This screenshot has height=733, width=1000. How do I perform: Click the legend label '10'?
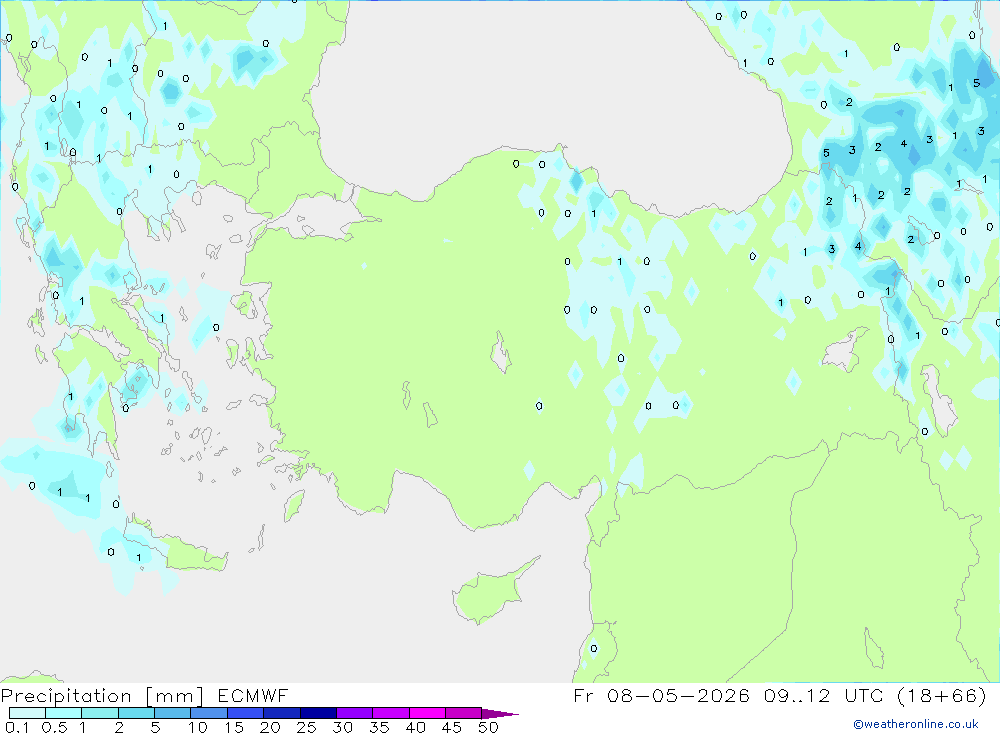click(198, 727)
